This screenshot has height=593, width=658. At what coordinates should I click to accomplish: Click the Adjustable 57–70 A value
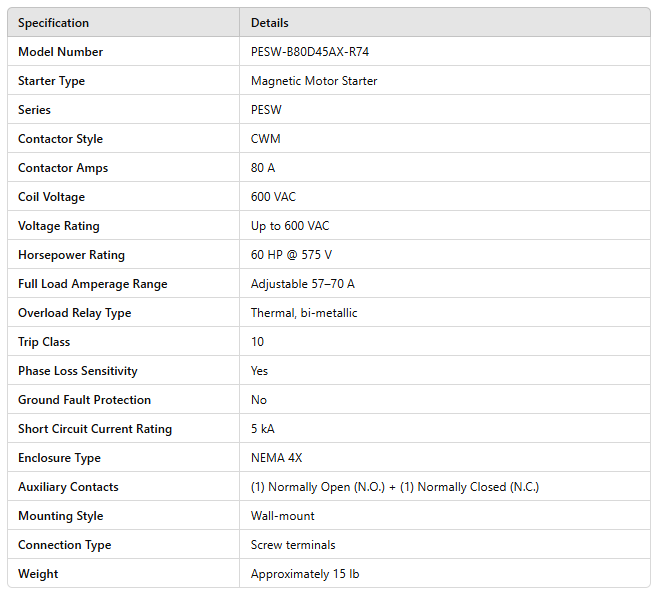[x=302, y=284]
